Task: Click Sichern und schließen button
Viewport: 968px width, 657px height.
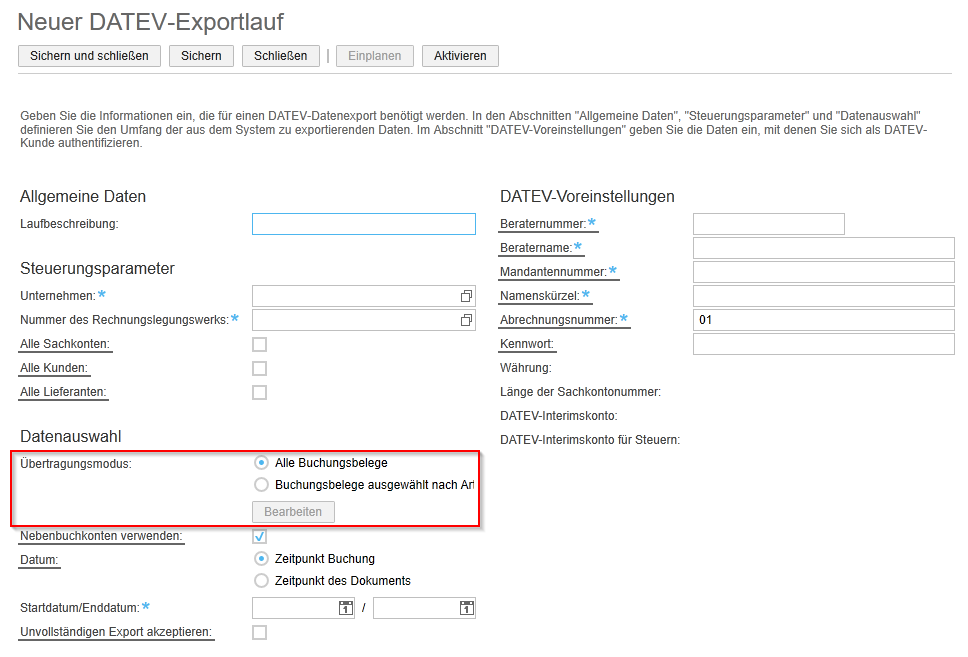Action: click(x=90, y=56)
